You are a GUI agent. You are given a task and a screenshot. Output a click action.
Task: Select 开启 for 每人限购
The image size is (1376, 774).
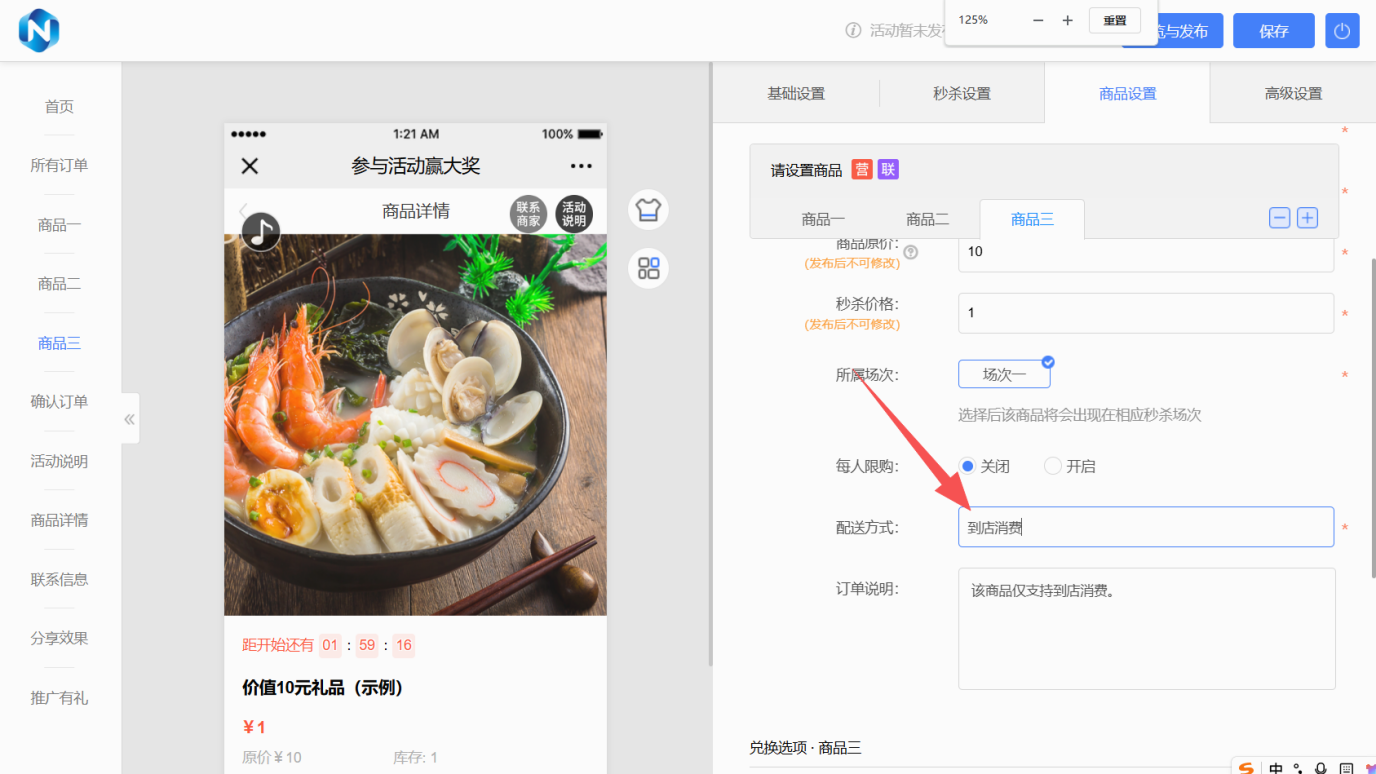coord(1052,466)
